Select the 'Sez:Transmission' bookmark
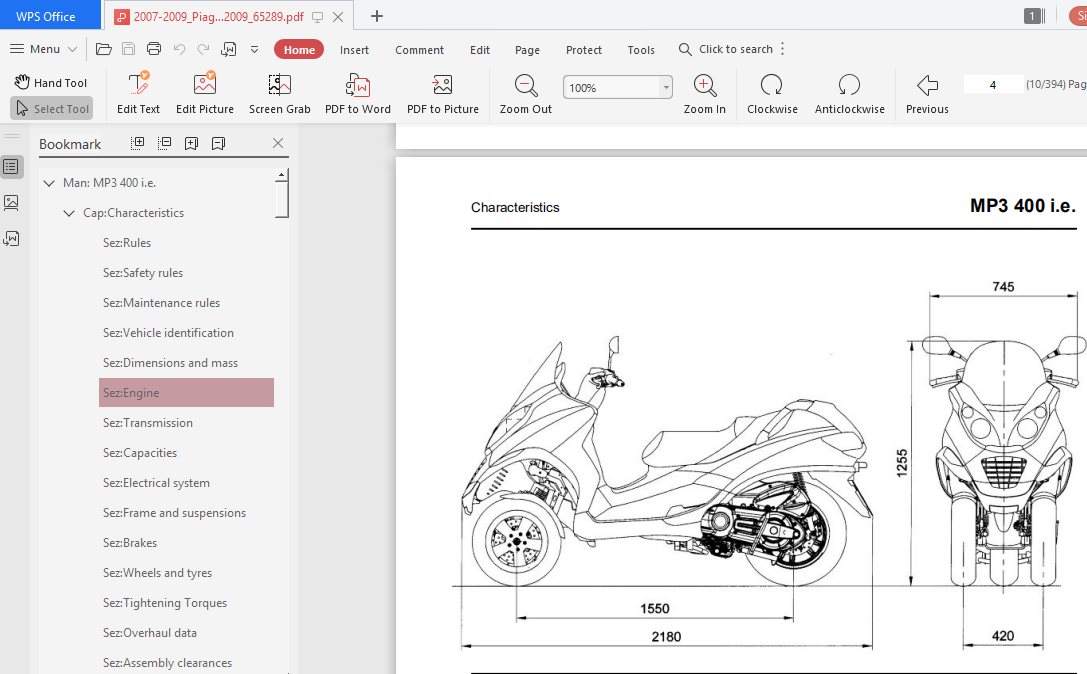The width and height of the screenshot is (1087, 674). [x=148, y=423]
